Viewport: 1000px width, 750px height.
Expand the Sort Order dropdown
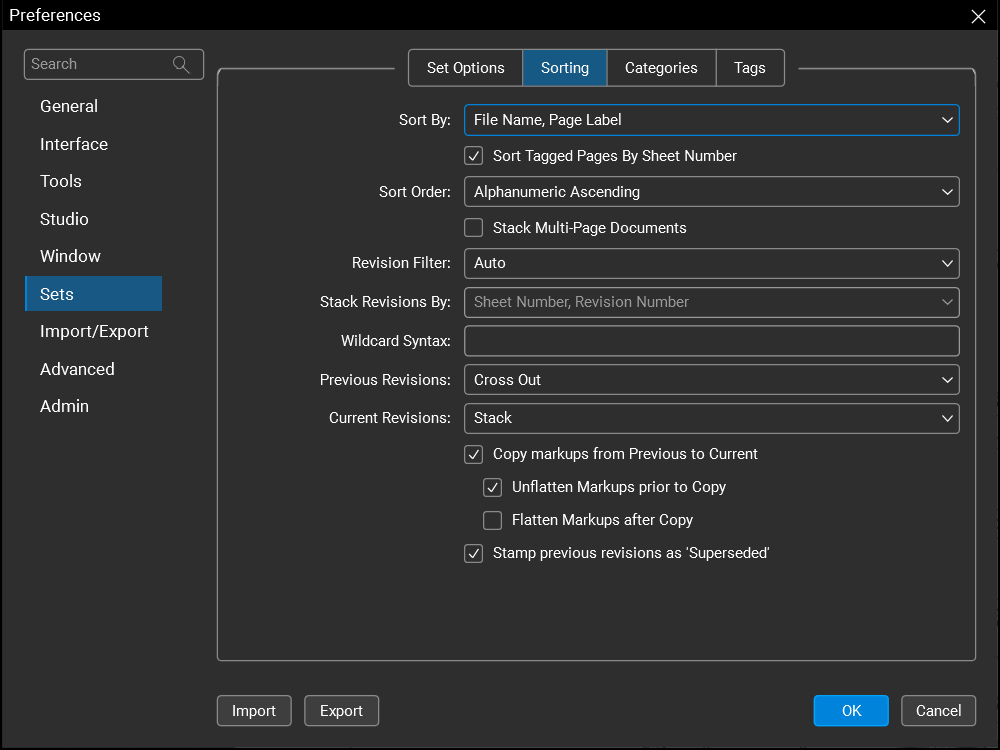711,192
